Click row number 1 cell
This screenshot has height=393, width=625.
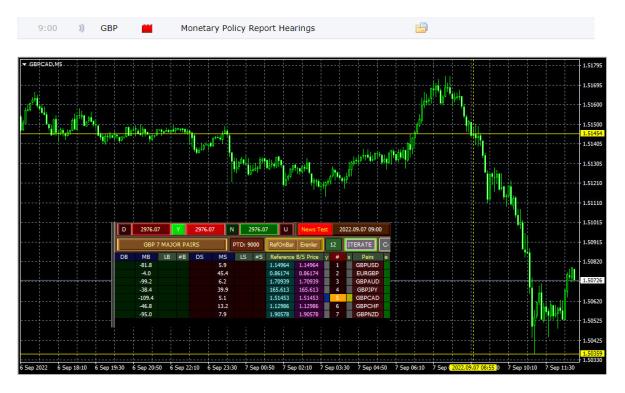338,265
